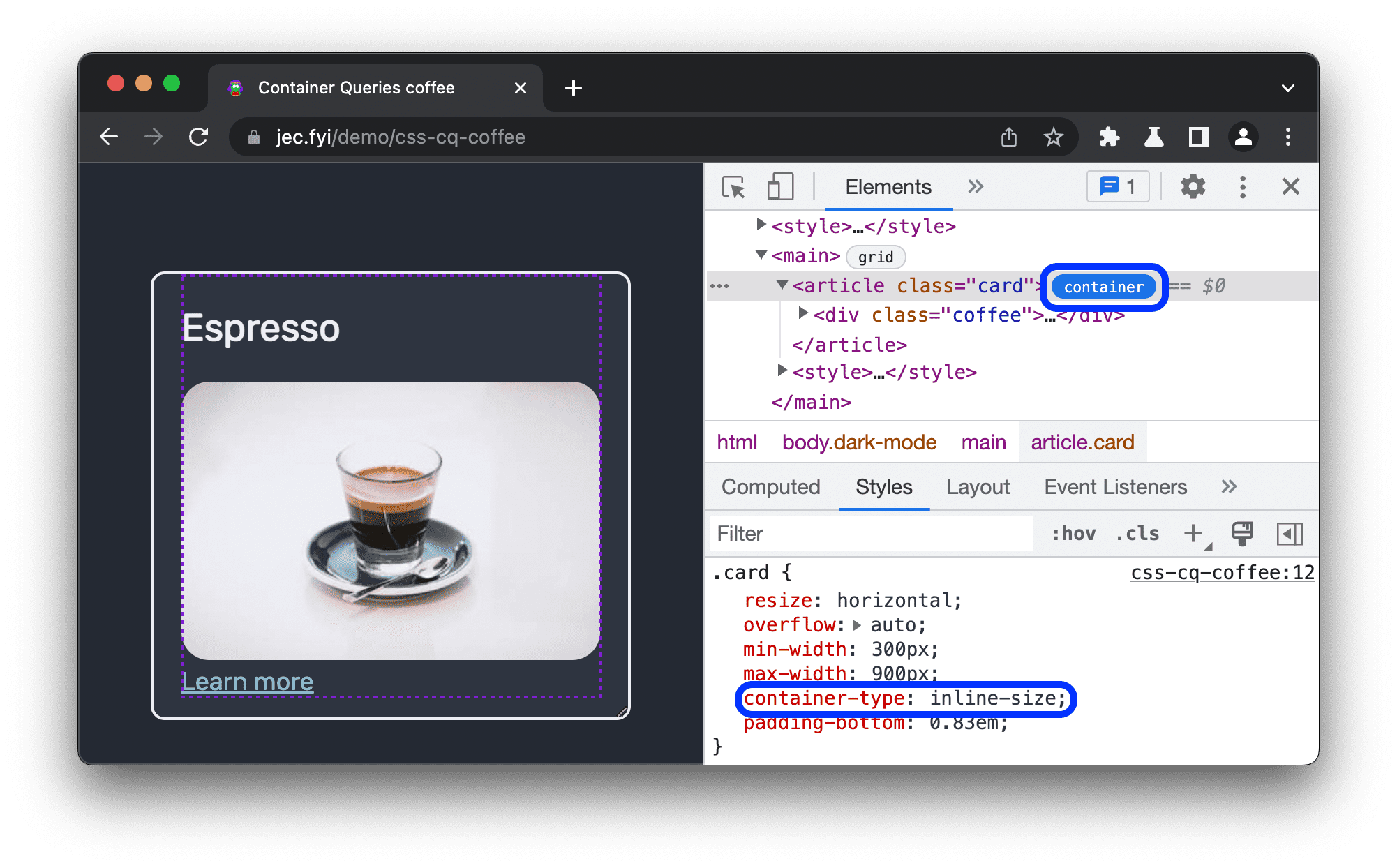Image resolution: width=1397 pixels, height=868 pixels.
Task: Click the Learn more link
Action: tap(247, 680)
